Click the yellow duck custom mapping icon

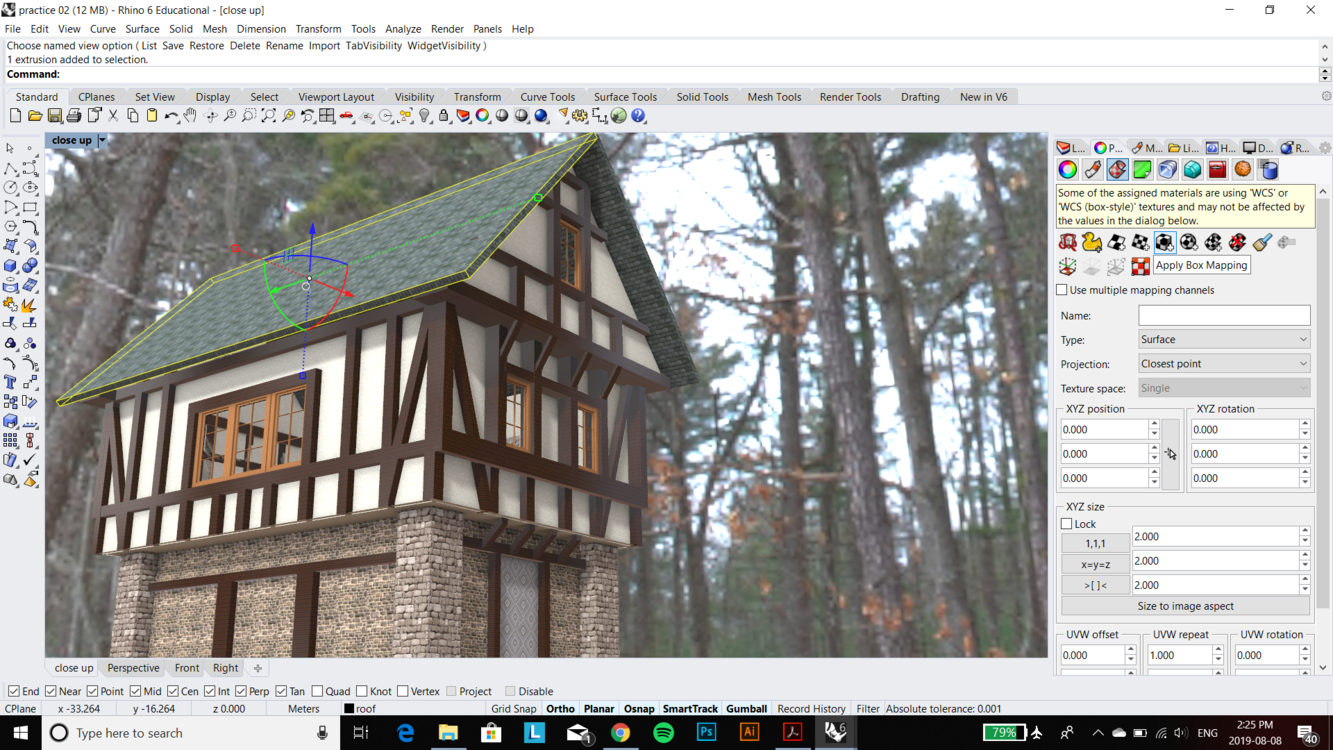[1092, 242]
